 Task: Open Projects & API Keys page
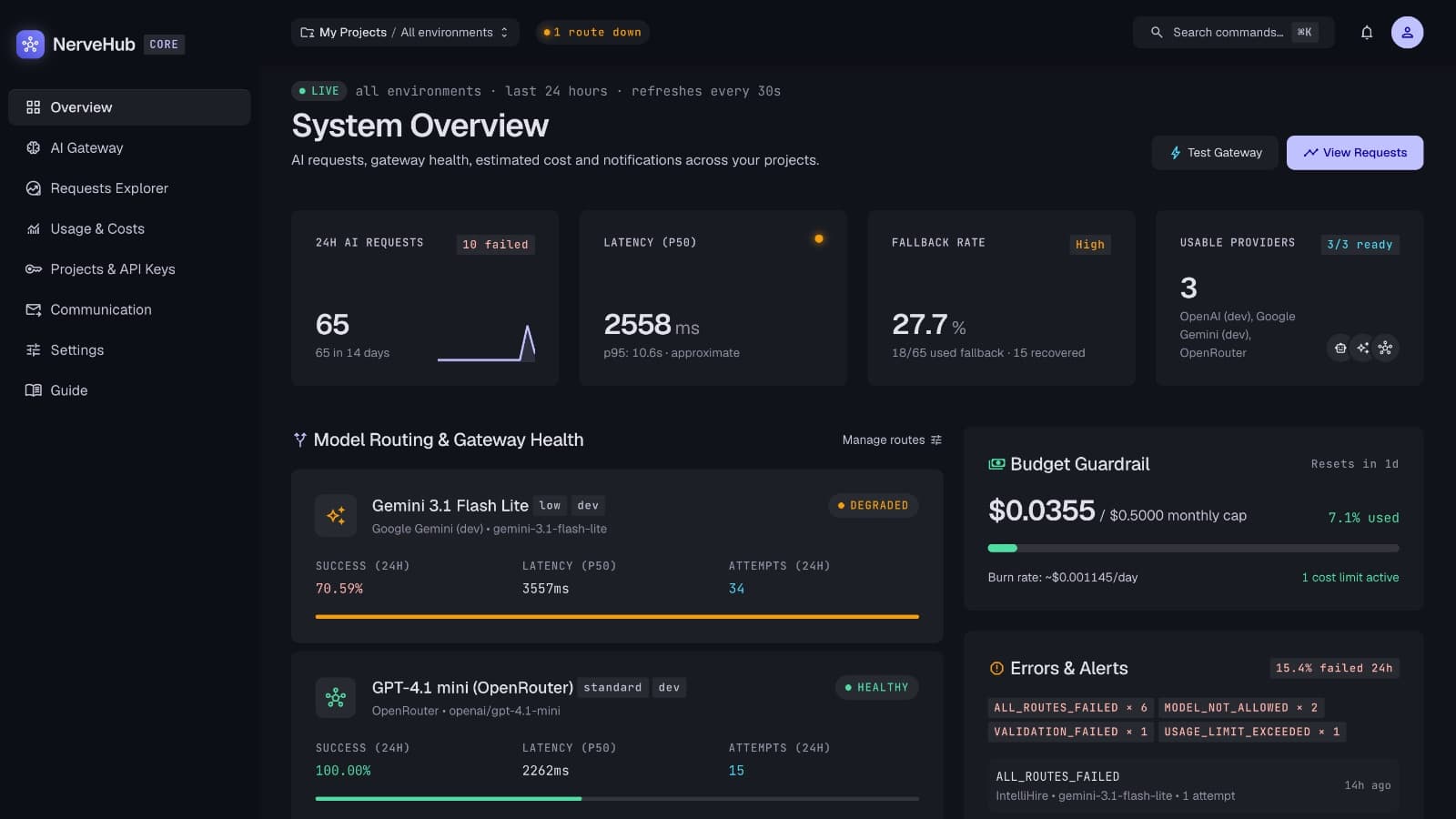point(129,269)
